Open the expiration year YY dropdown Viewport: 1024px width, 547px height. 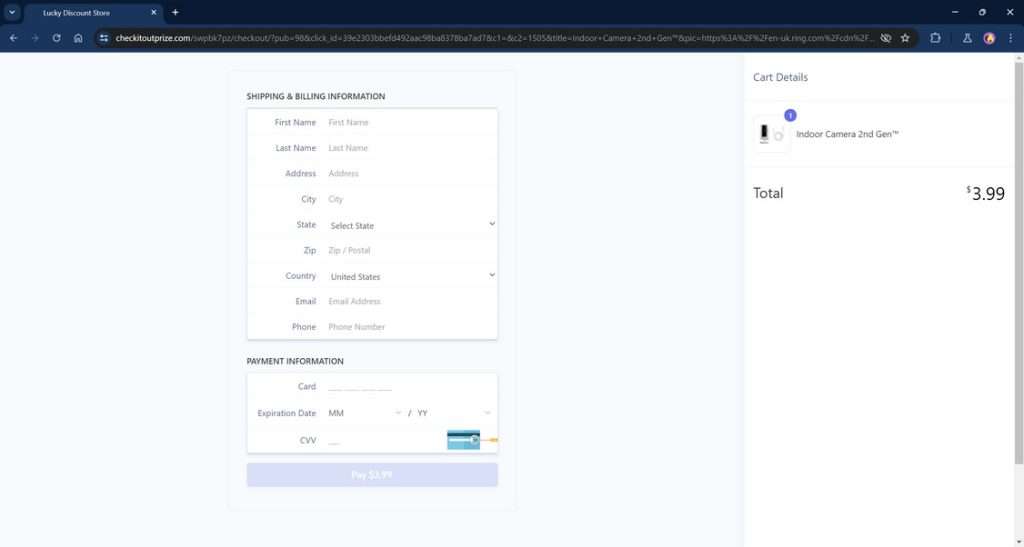454,413
